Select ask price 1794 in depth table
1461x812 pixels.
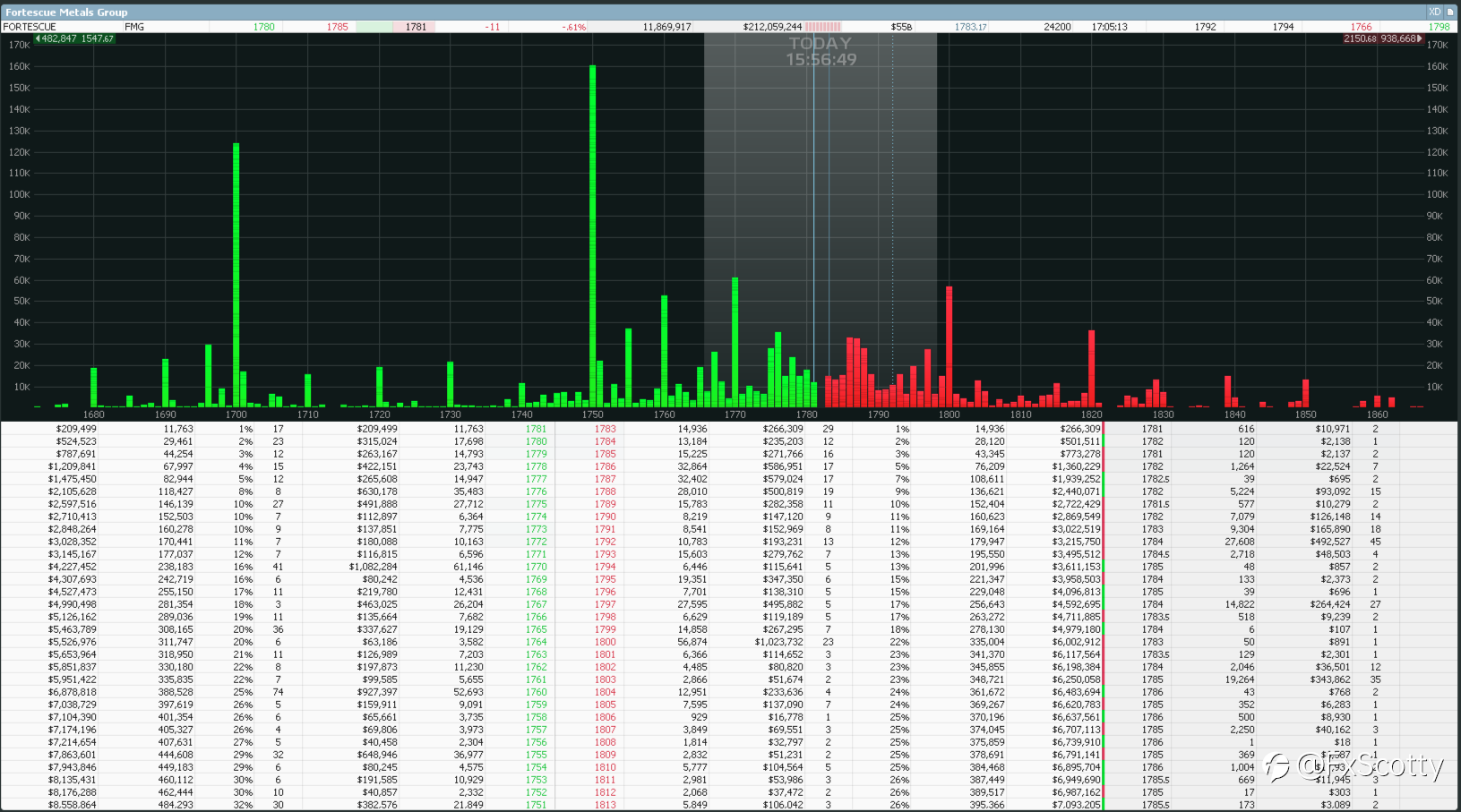click(606, 567)
